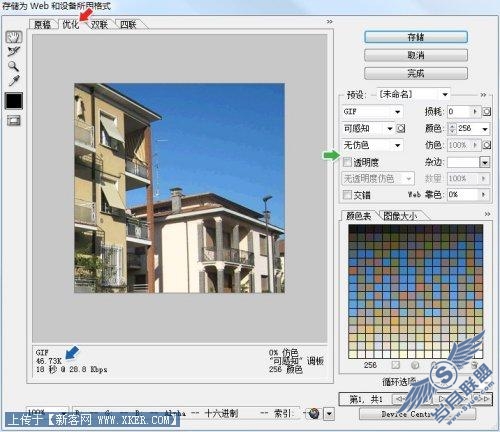The height and width of the screenshot is (432, 500).
Task: Click the 0% 仿色 info text
Action: coord(283,353)
